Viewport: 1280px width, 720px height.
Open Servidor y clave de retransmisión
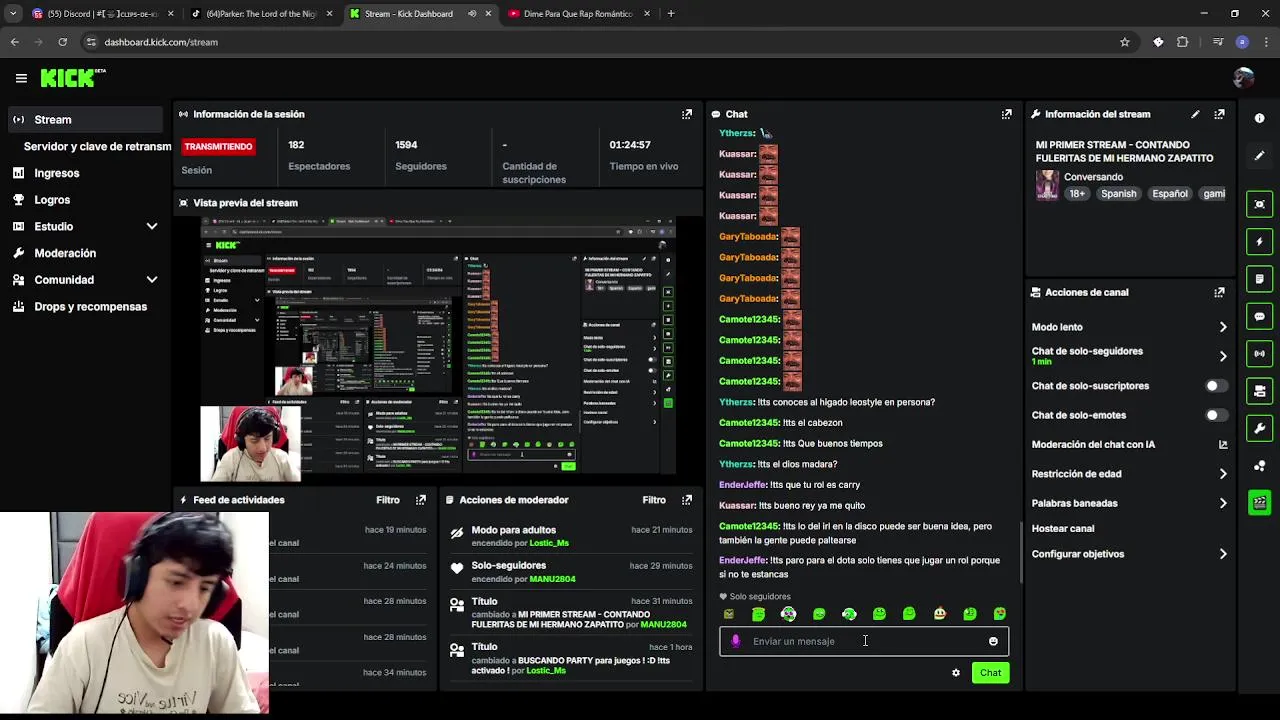97,147
